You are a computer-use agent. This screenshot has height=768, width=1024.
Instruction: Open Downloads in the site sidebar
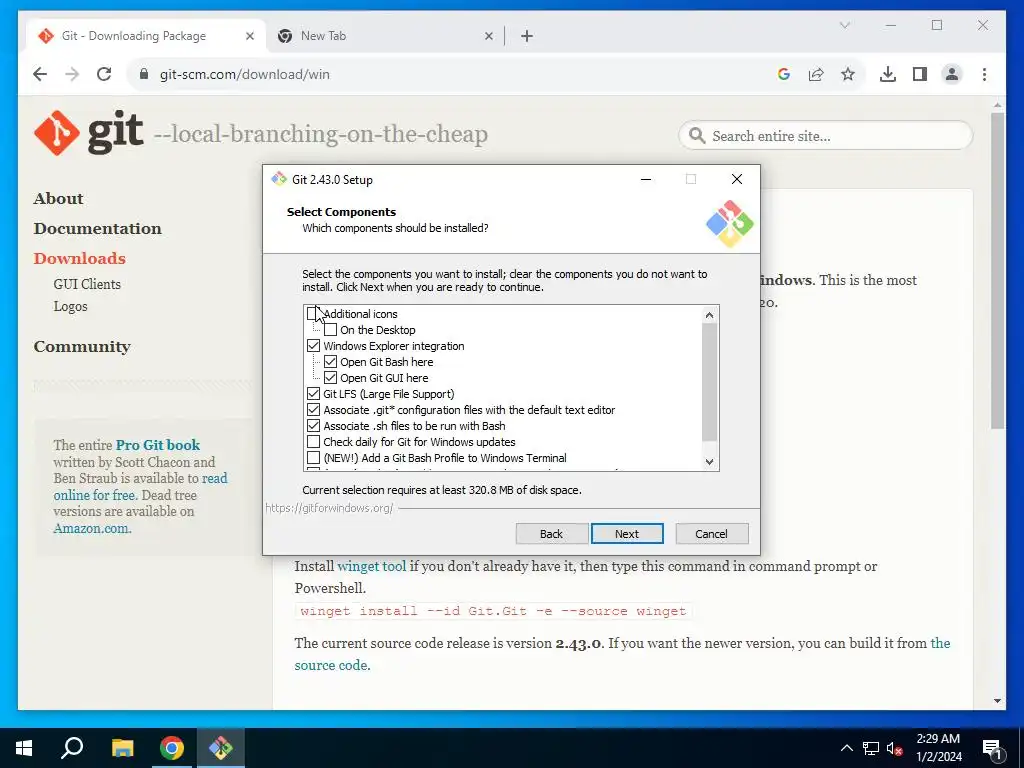tap(80, 259)
